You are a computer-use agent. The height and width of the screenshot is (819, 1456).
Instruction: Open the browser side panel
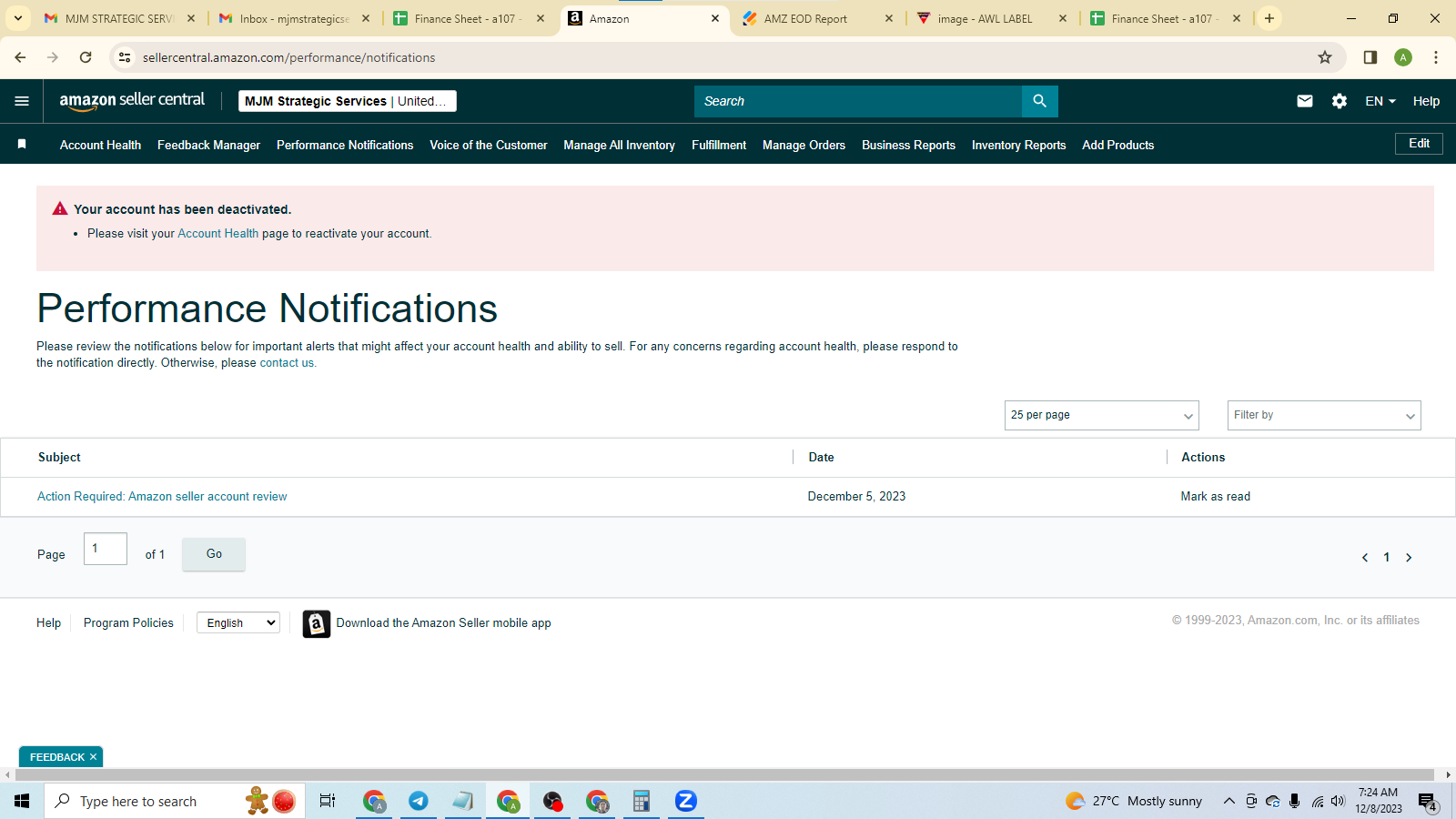tap(1370, 57)
